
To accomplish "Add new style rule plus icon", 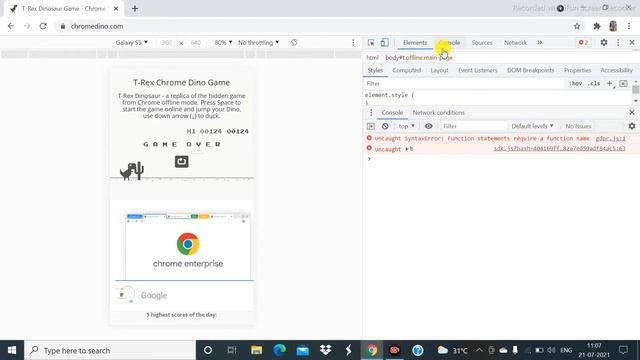I will 609,83.
